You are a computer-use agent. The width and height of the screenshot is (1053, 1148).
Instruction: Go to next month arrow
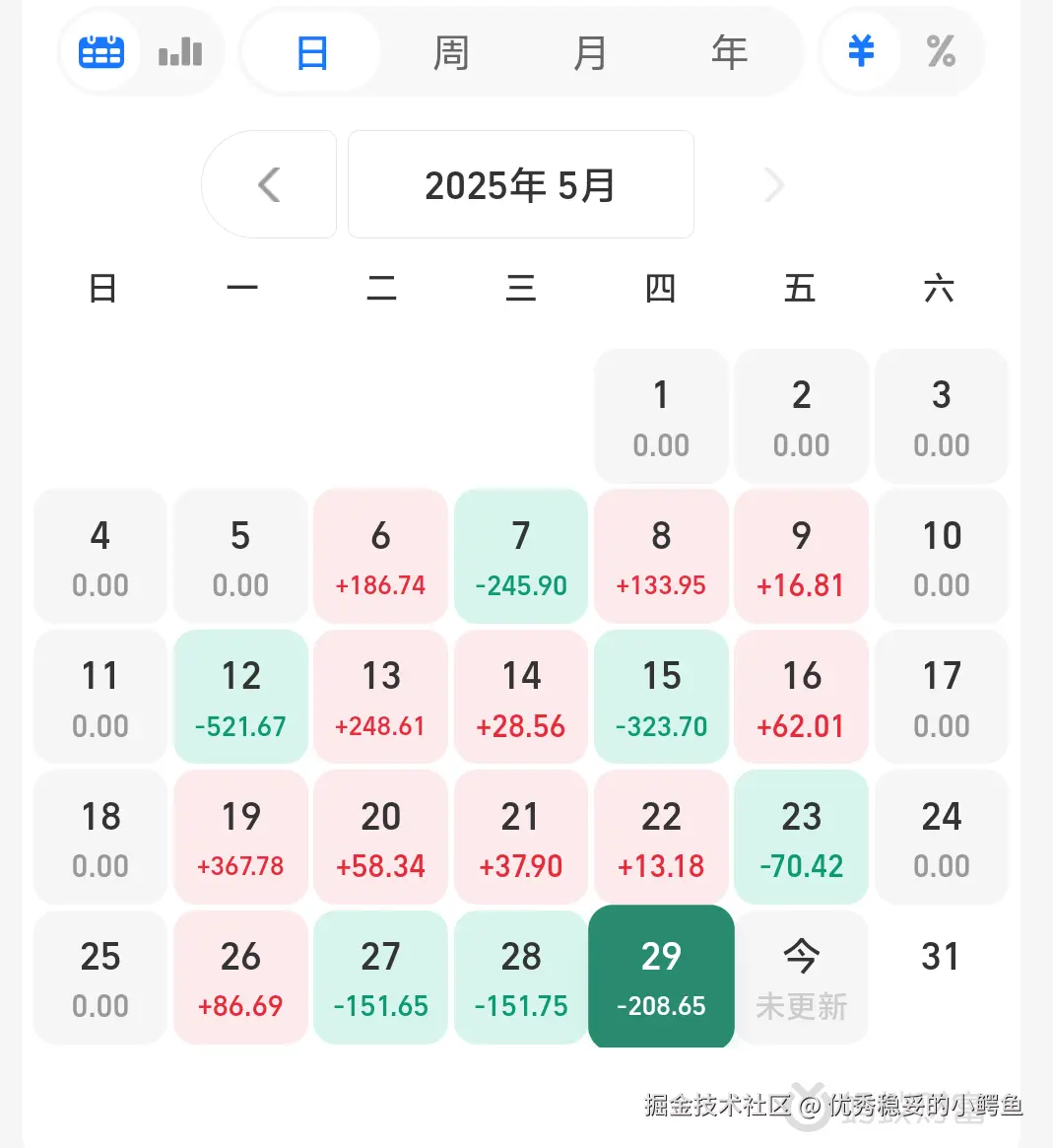774,184
